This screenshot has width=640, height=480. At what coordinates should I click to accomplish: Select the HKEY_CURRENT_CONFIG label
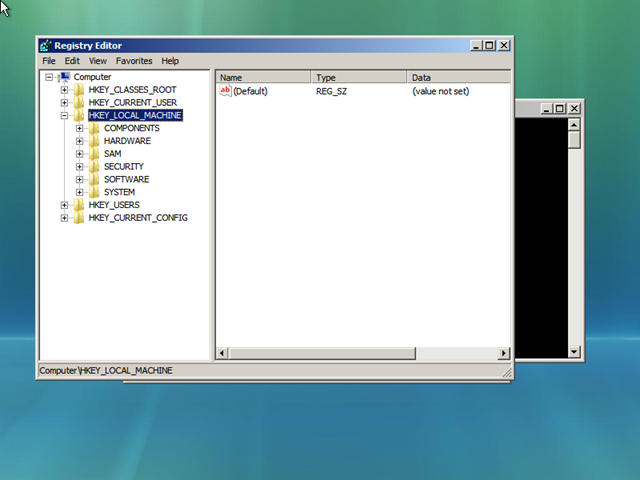138,218
